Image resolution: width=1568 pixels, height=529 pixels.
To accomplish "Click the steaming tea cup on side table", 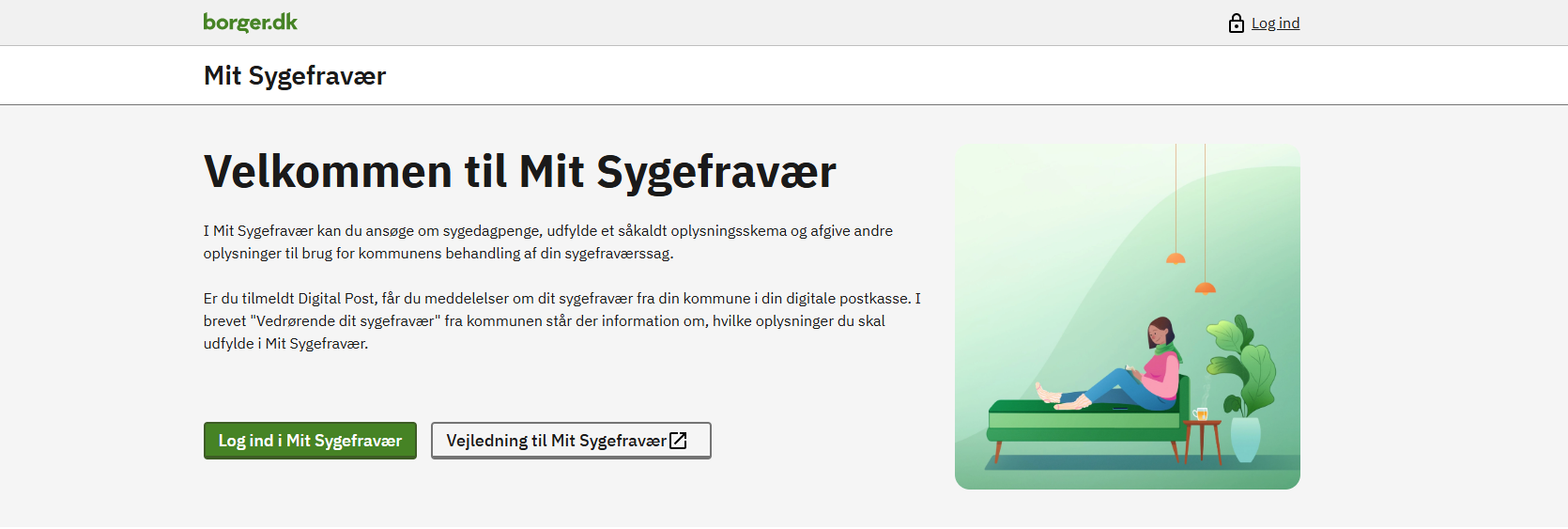I will pyautogui.click(x=1201, y=413).
